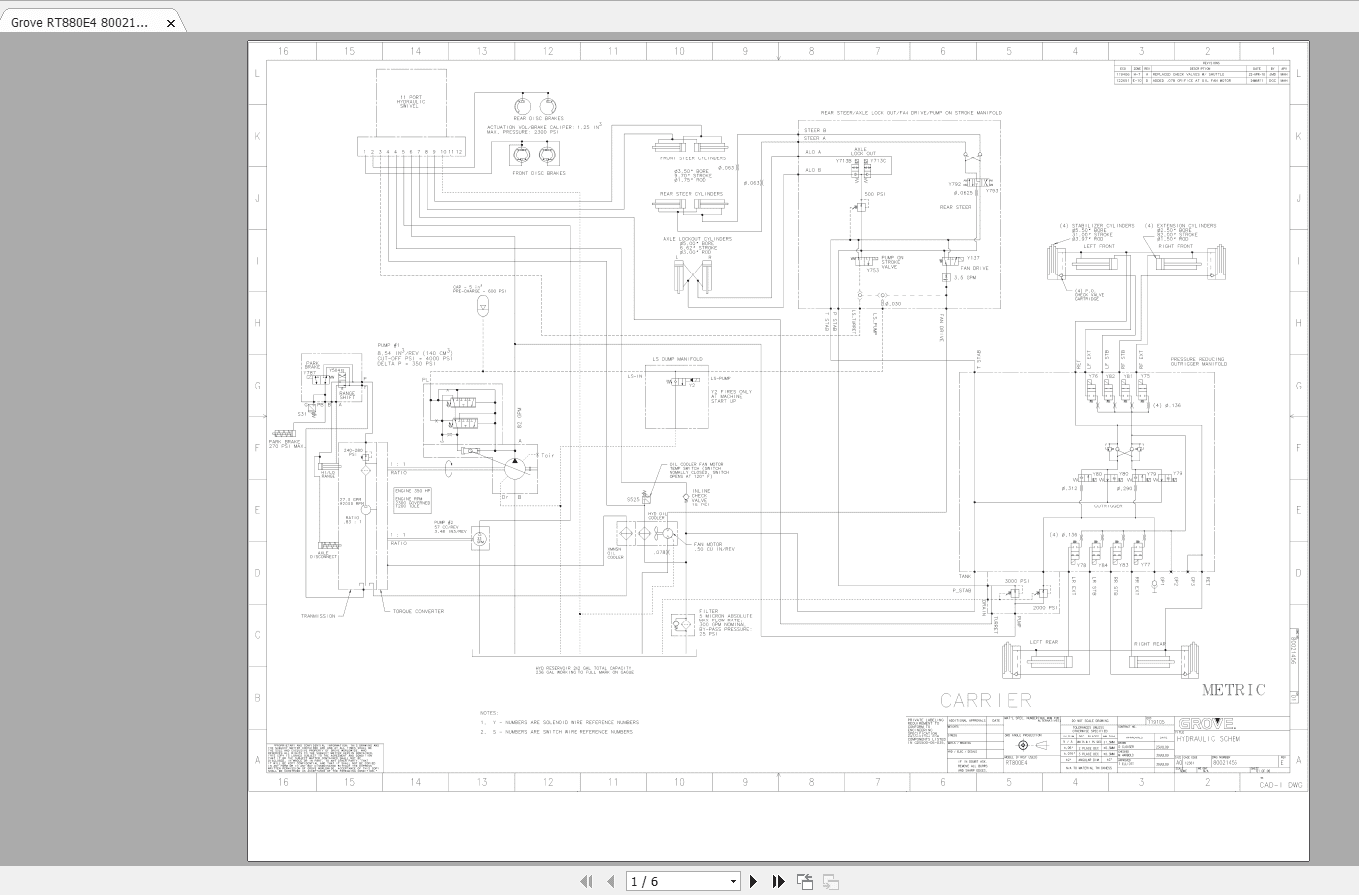The width and height of the screenshot is (1359, 895).
Task: Select the Grove RT880E4 document tab
Action: click(80, 22)
